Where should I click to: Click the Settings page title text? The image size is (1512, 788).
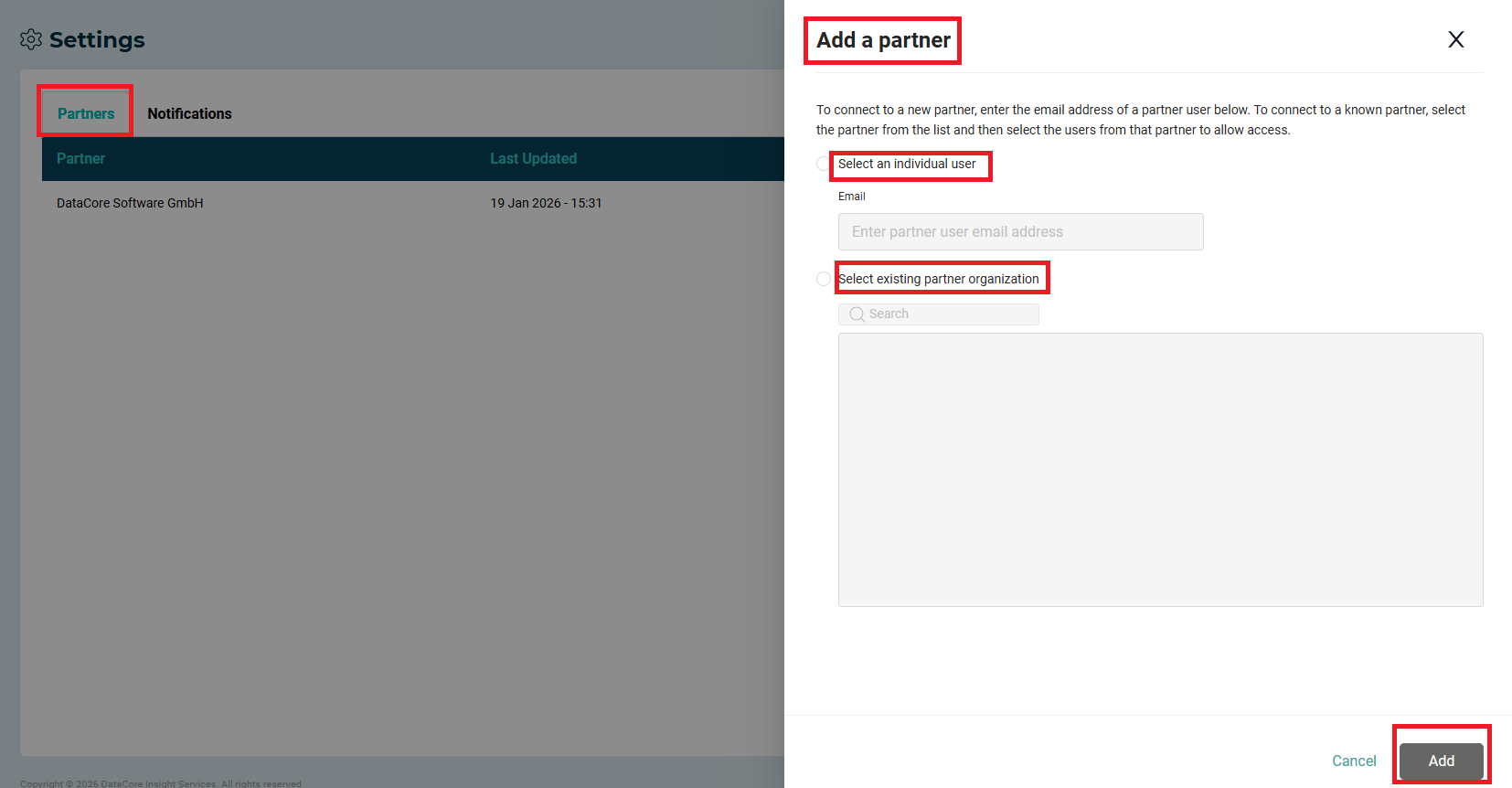tap(97, 40)
